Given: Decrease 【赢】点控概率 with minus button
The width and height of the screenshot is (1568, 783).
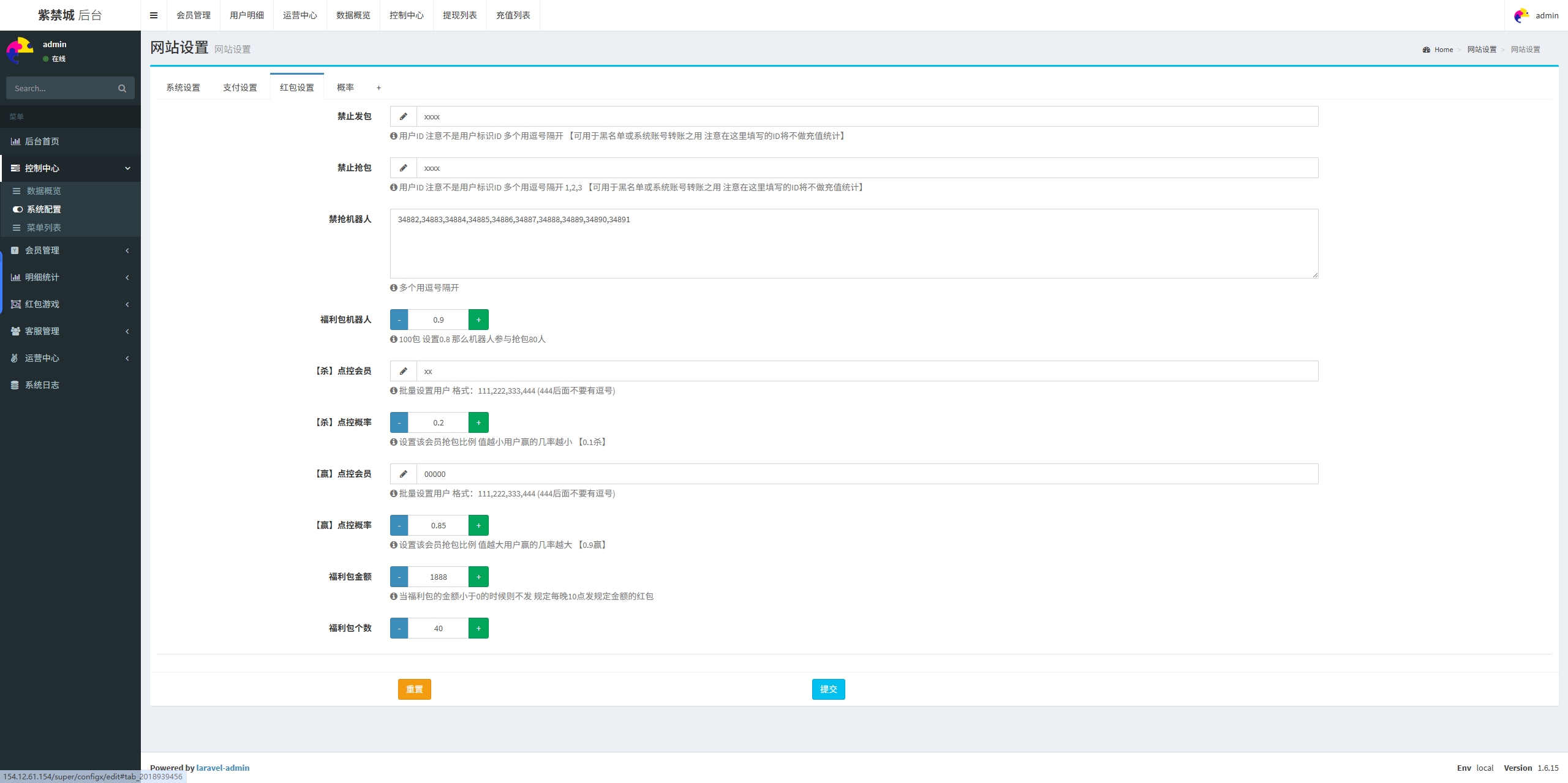Looking at the screenshot, I should click(x=399, y=525).
